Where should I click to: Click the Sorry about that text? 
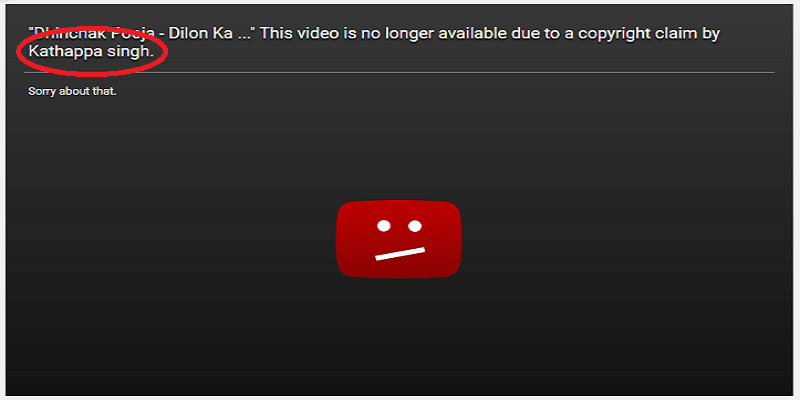click(x=72, y=92)
